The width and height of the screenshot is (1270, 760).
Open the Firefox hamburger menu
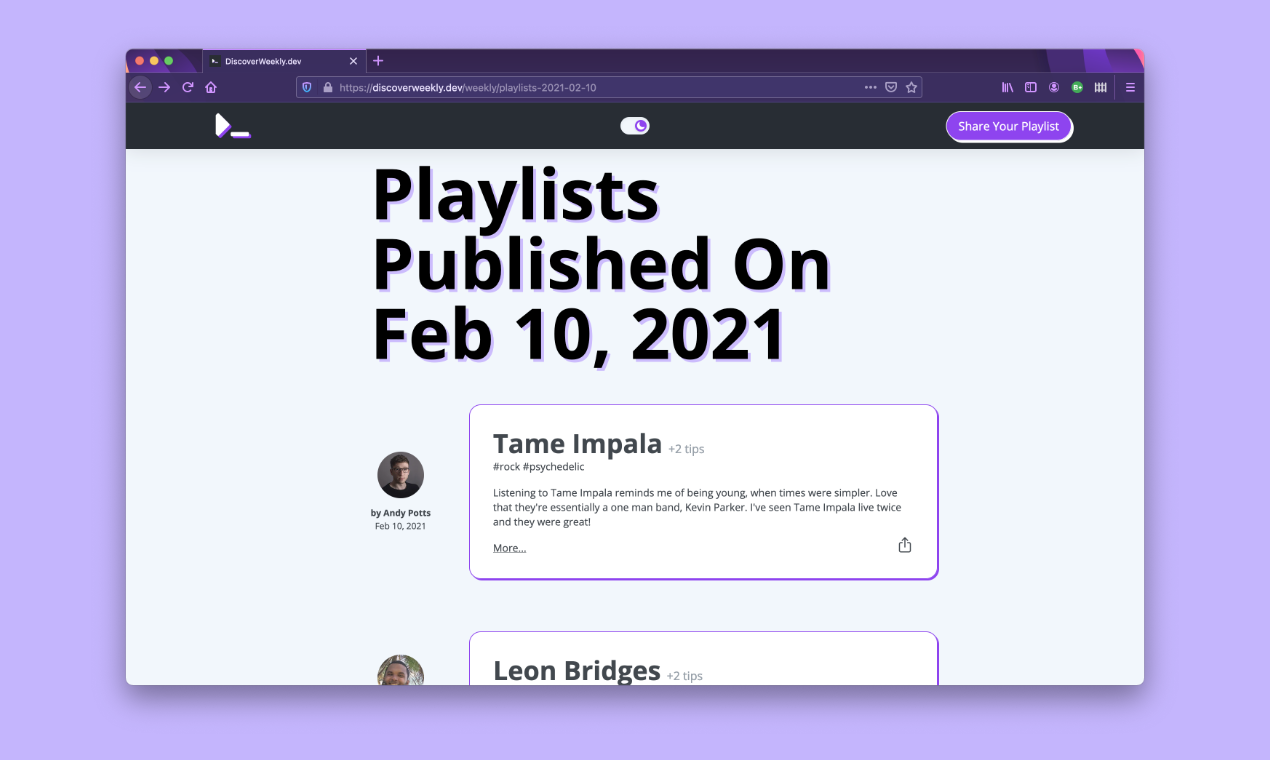[1130, 87]
